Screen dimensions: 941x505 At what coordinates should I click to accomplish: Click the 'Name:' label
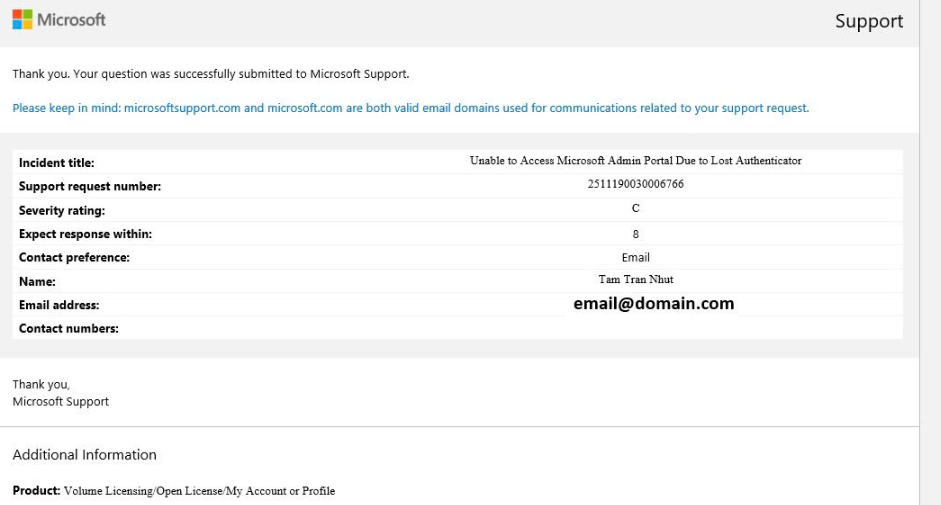point(37,281)
